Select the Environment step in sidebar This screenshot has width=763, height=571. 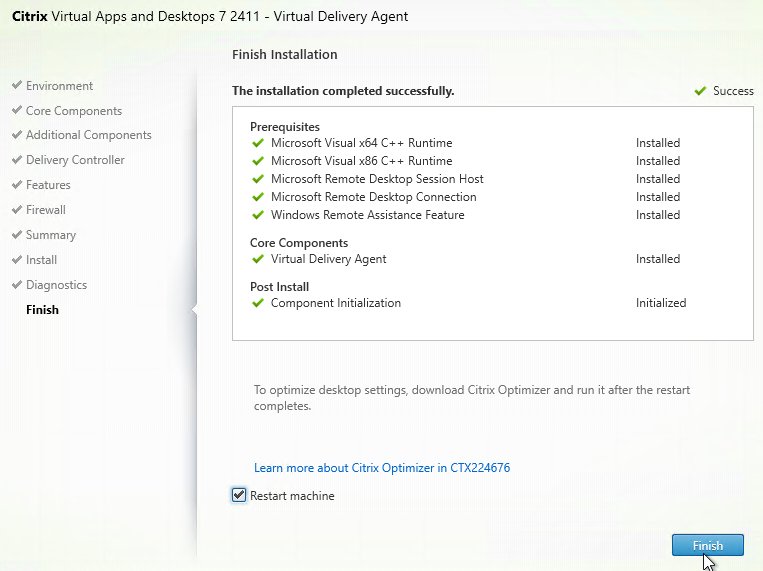[x=59, y=86]
